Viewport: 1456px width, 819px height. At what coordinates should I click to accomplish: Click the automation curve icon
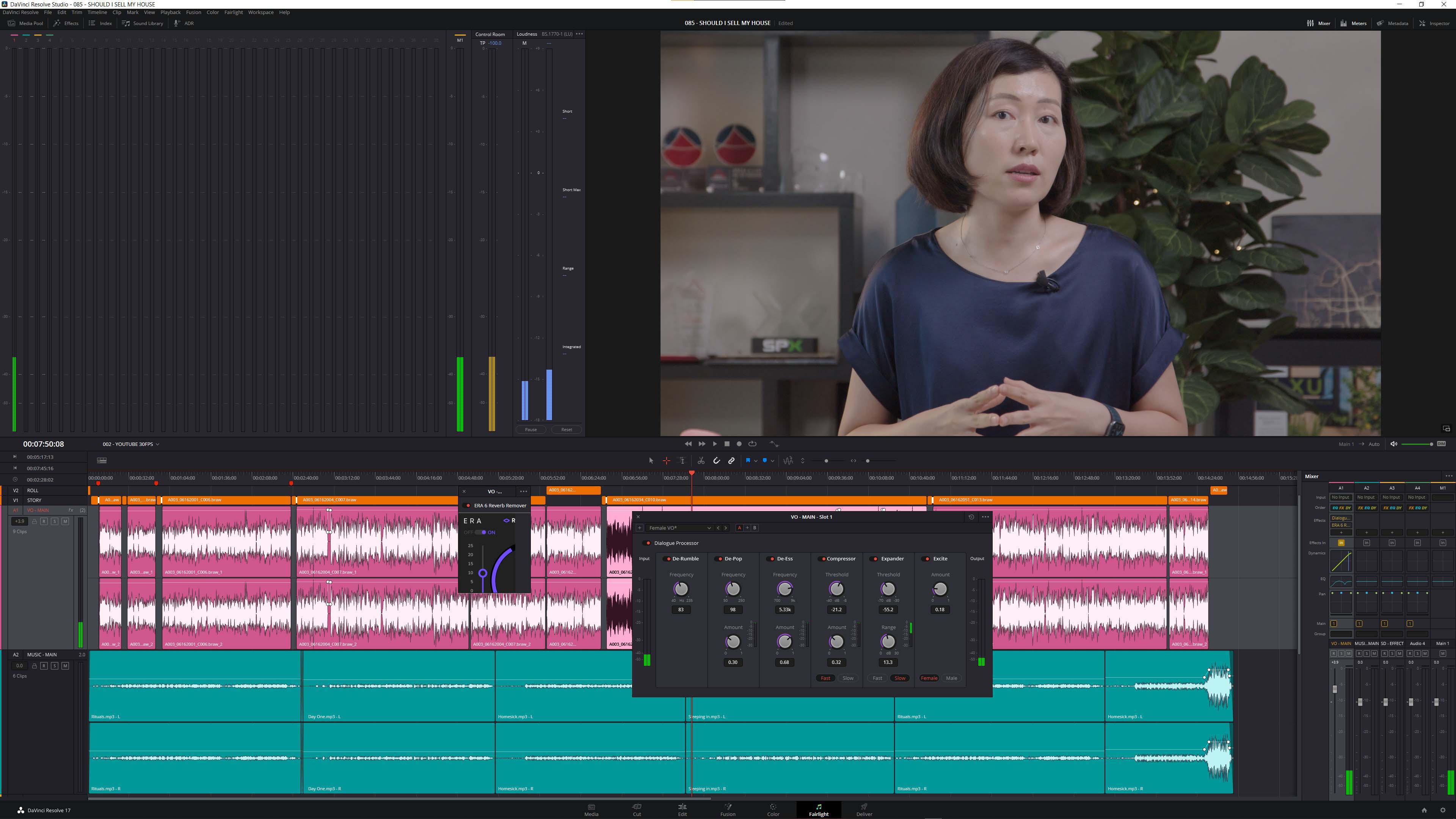tap(774, 444)
